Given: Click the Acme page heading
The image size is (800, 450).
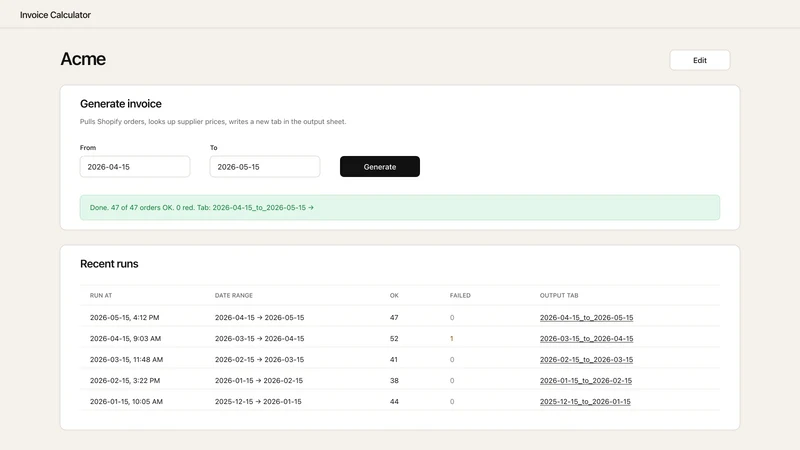Looking at the screenshot, I should pos(83,59).
